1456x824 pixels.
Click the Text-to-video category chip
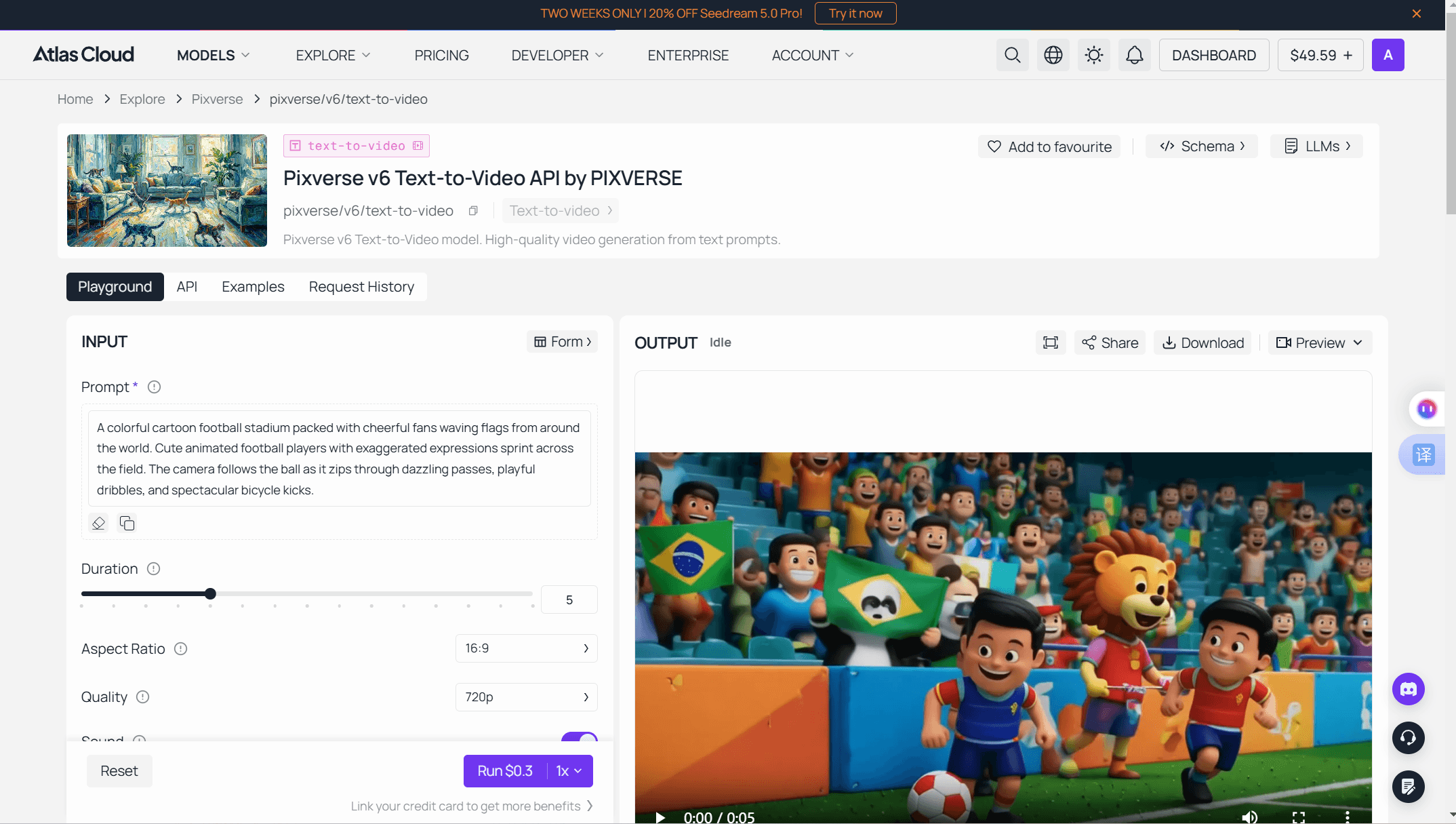(x=561, y=211)
